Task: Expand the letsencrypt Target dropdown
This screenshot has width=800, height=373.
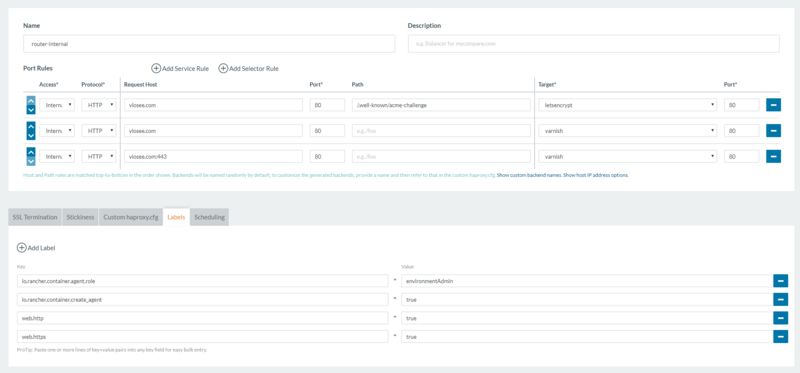Action: pyautogui.click(x=628, y=105)
